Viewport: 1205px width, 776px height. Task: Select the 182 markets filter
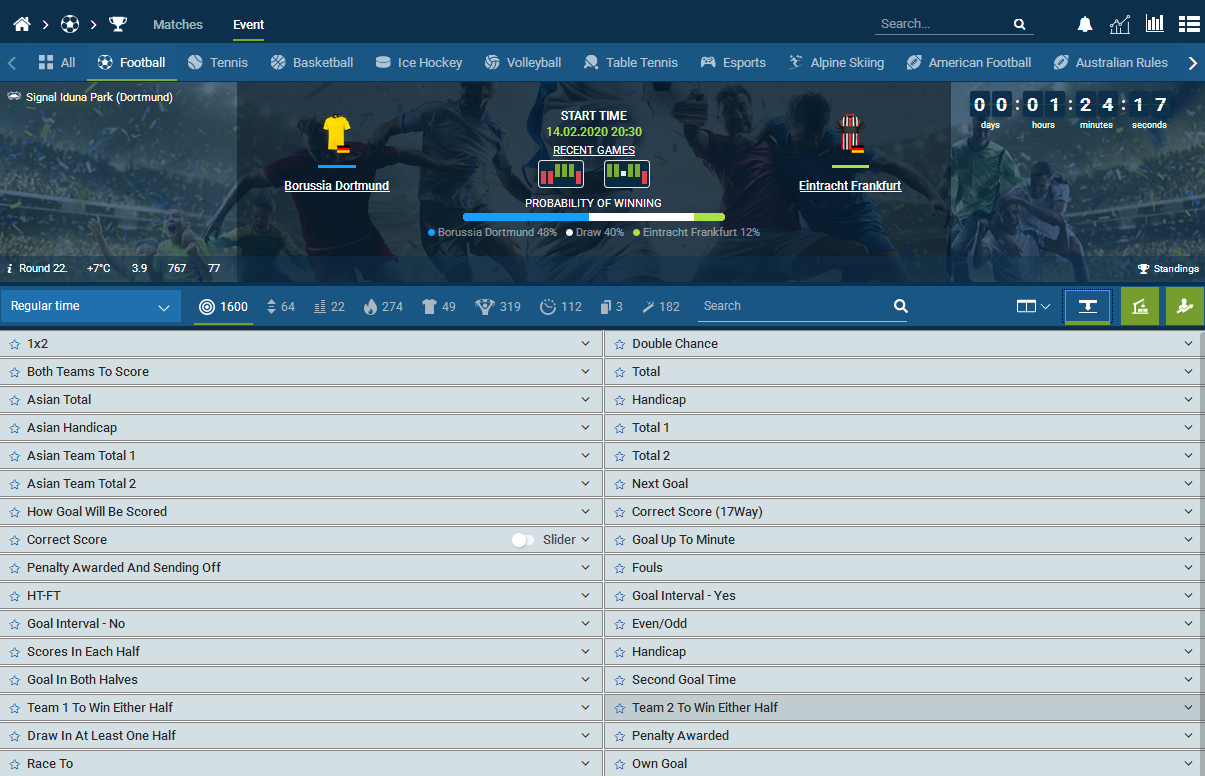pos(660,307)
